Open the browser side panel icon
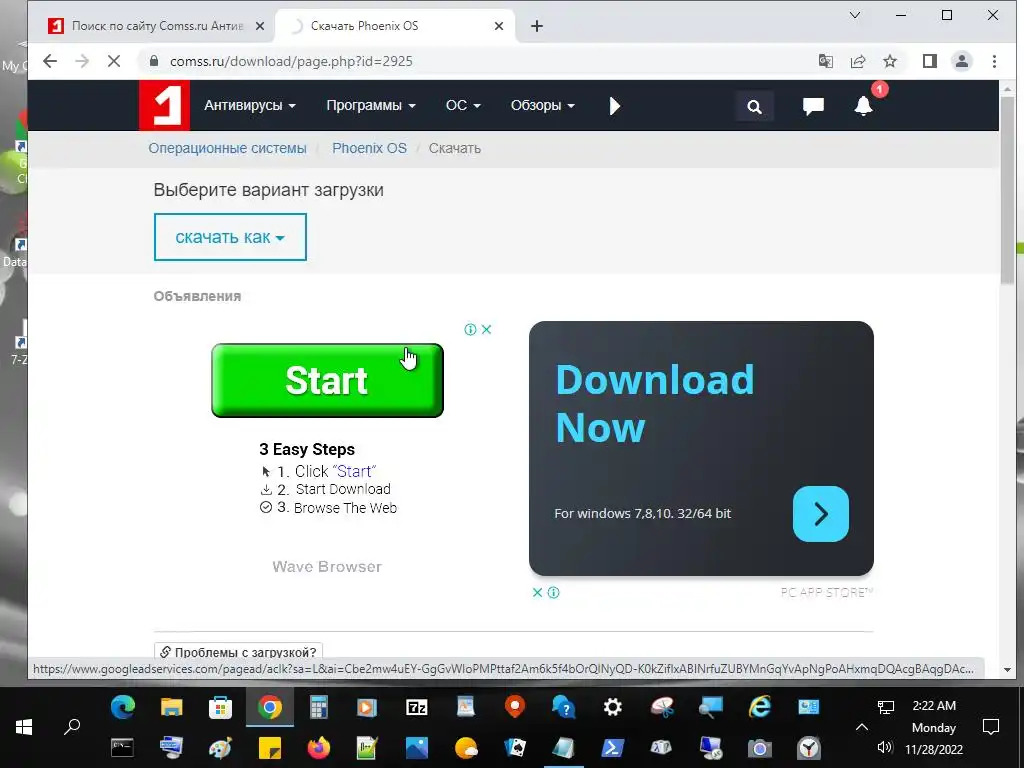Viewport: 1024px width, 768px height. pos(929,61)
